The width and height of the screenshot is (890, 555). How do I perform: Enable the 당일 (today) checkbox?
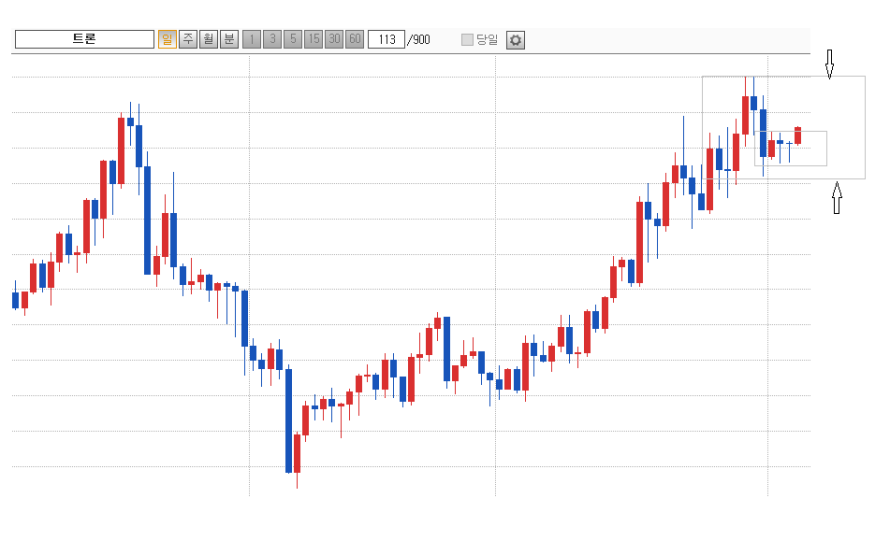pos(467,40)
